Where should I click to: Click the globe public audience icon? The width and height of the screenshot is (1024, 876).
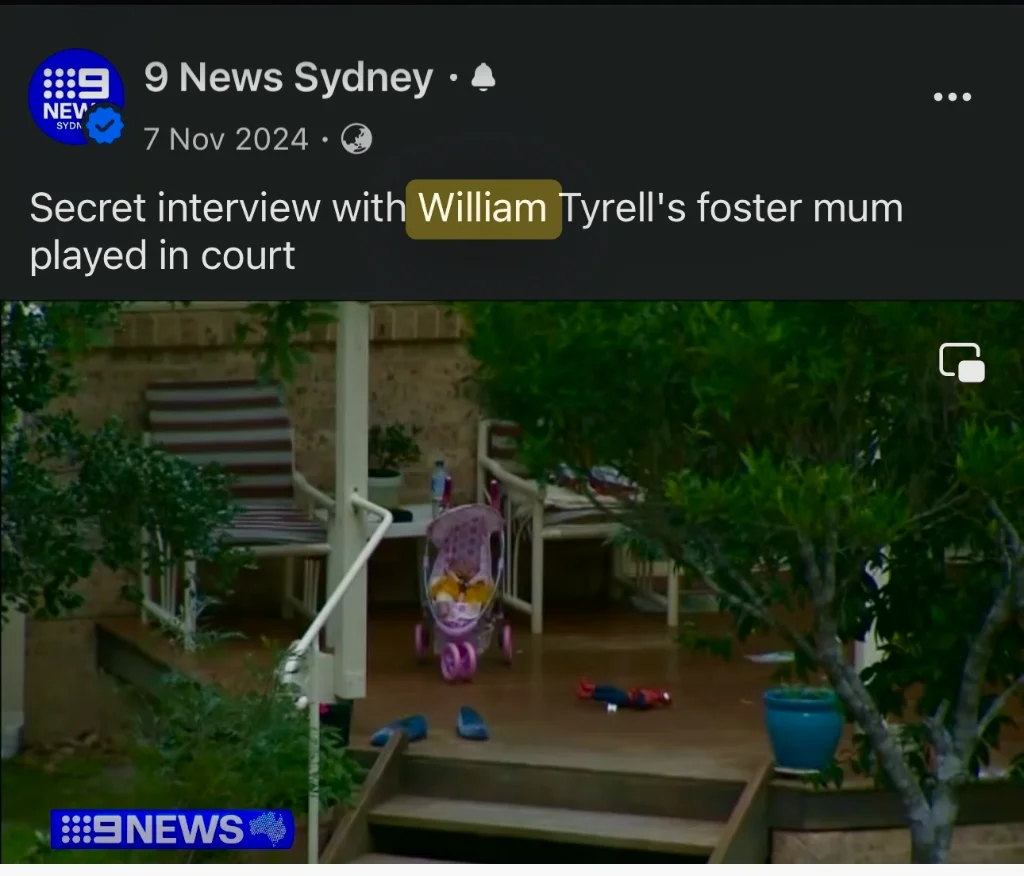[x=357, y=139]
